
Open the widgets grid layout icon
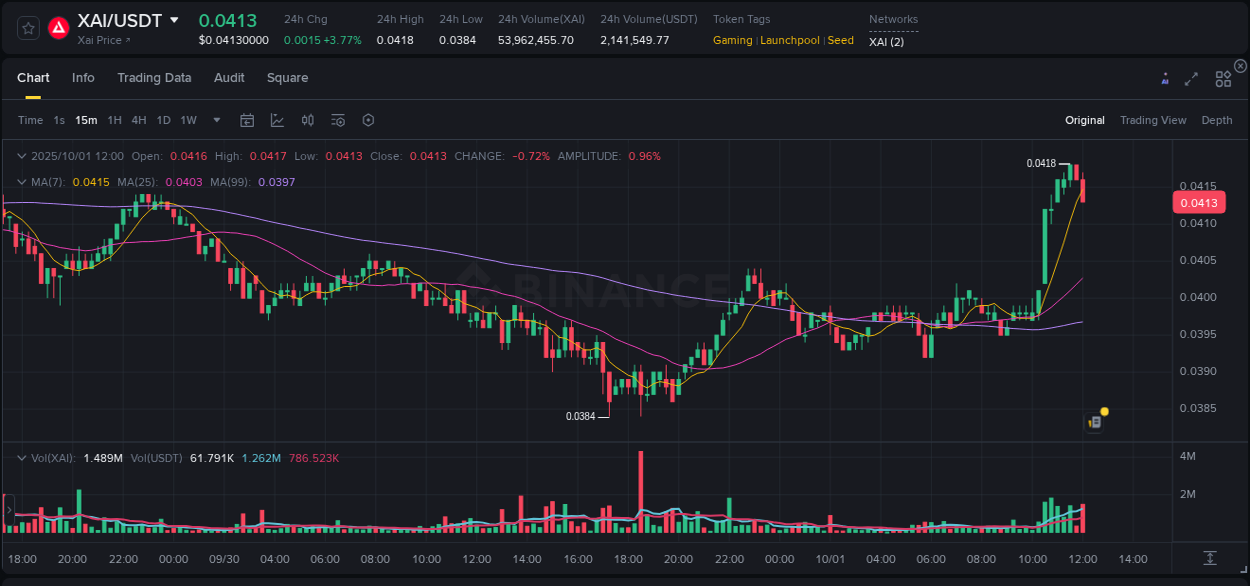pos(1223,78)
